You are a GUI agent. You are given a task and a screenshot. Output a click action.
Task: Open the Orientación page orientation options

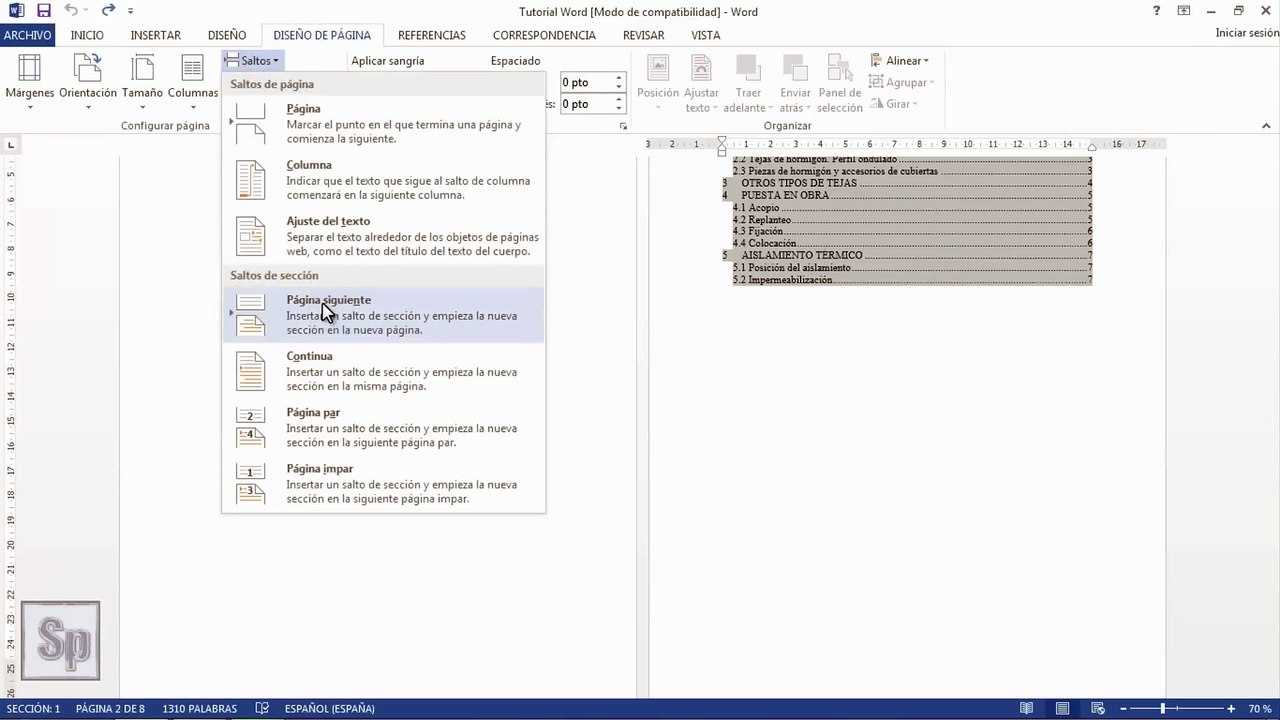point(88,82)
